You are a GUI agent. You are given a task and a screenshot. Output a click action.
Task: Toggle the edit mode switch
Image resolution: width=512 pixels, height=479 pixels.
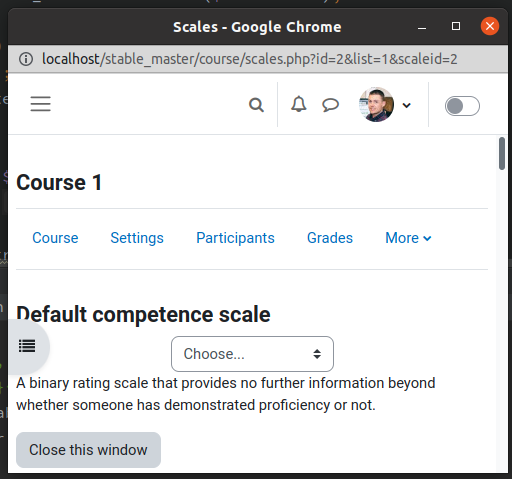point(462,106)
